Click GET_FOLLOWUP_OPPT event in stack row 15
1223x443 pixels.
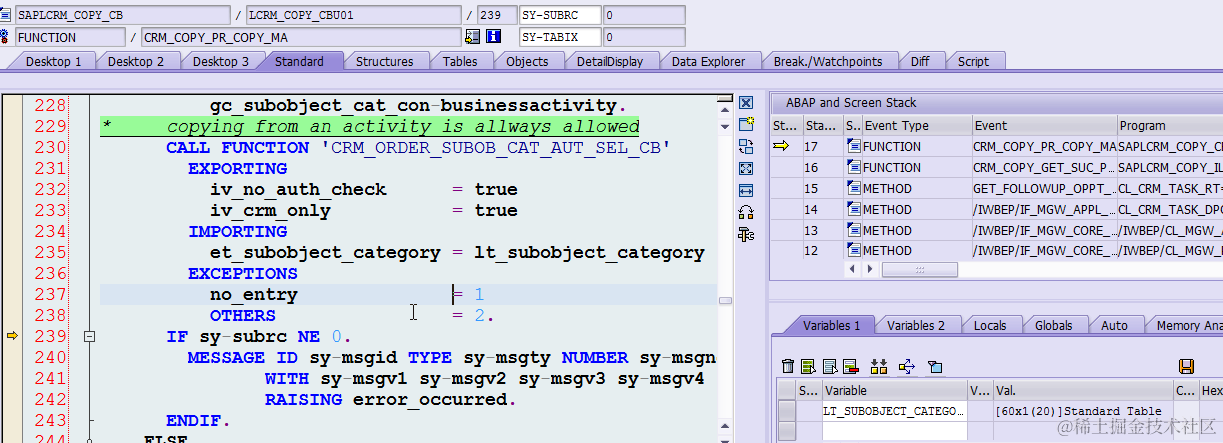pos(1044,188)
